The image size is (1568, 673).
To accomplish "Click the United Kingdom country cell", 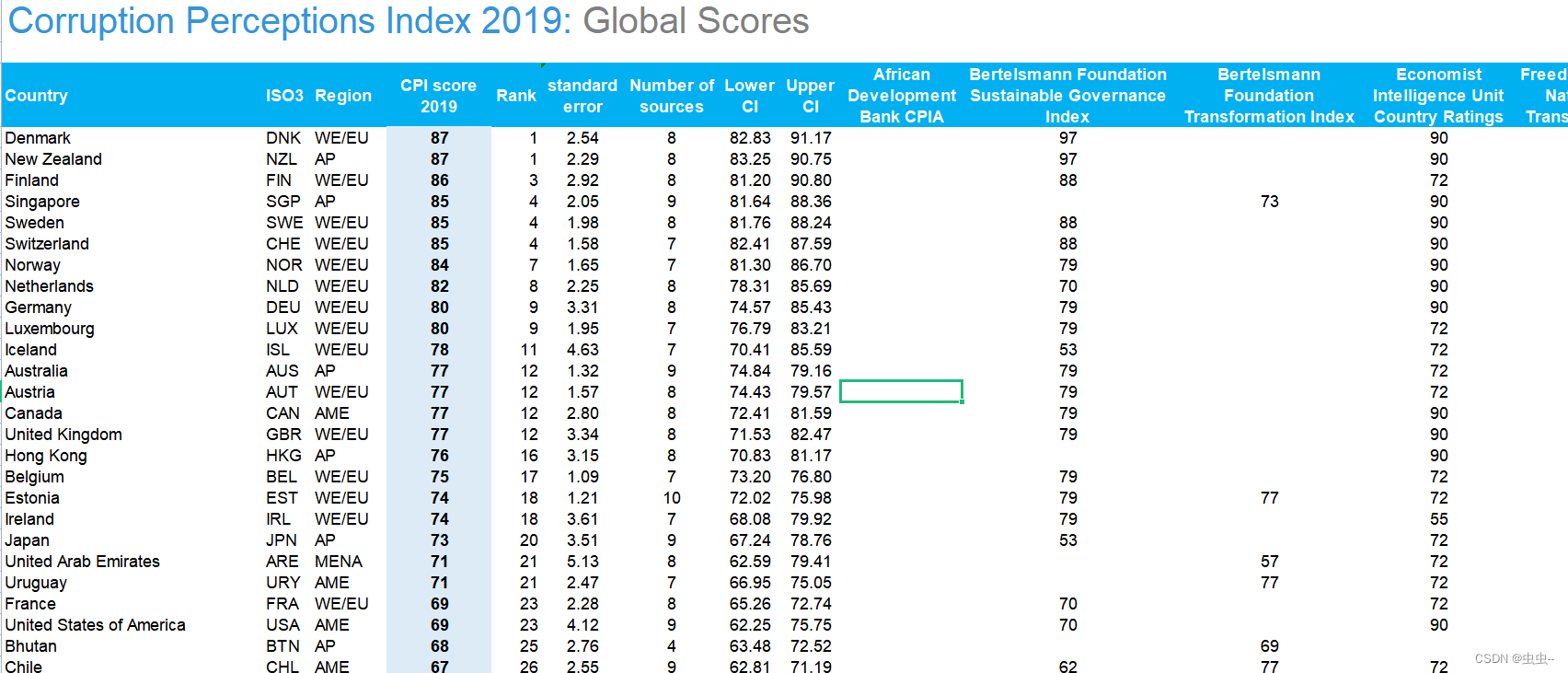I will [x=63, y=435].
